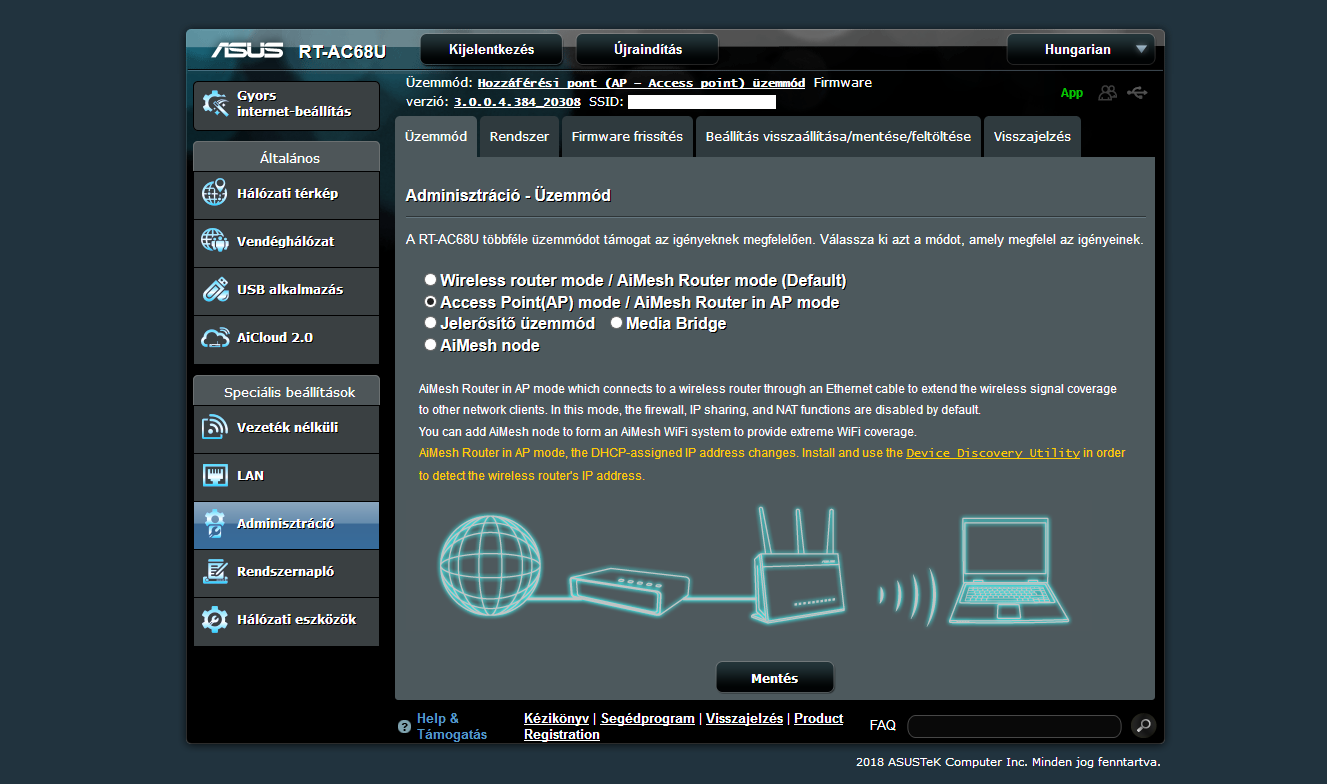Select Jelerősítő üzemmód radio button
The width and height of the screenshot is (1327, 784).
click(x=430, y=323)
